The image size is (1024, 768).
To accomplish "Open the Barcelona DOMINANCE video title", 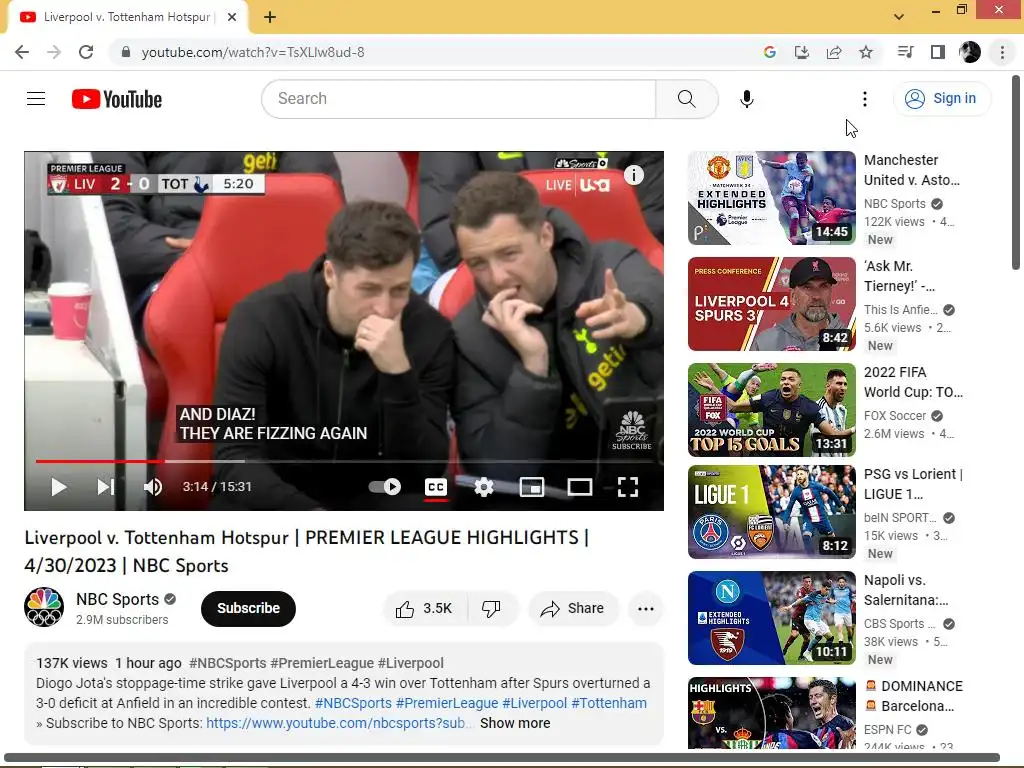I will click(914, 696).
